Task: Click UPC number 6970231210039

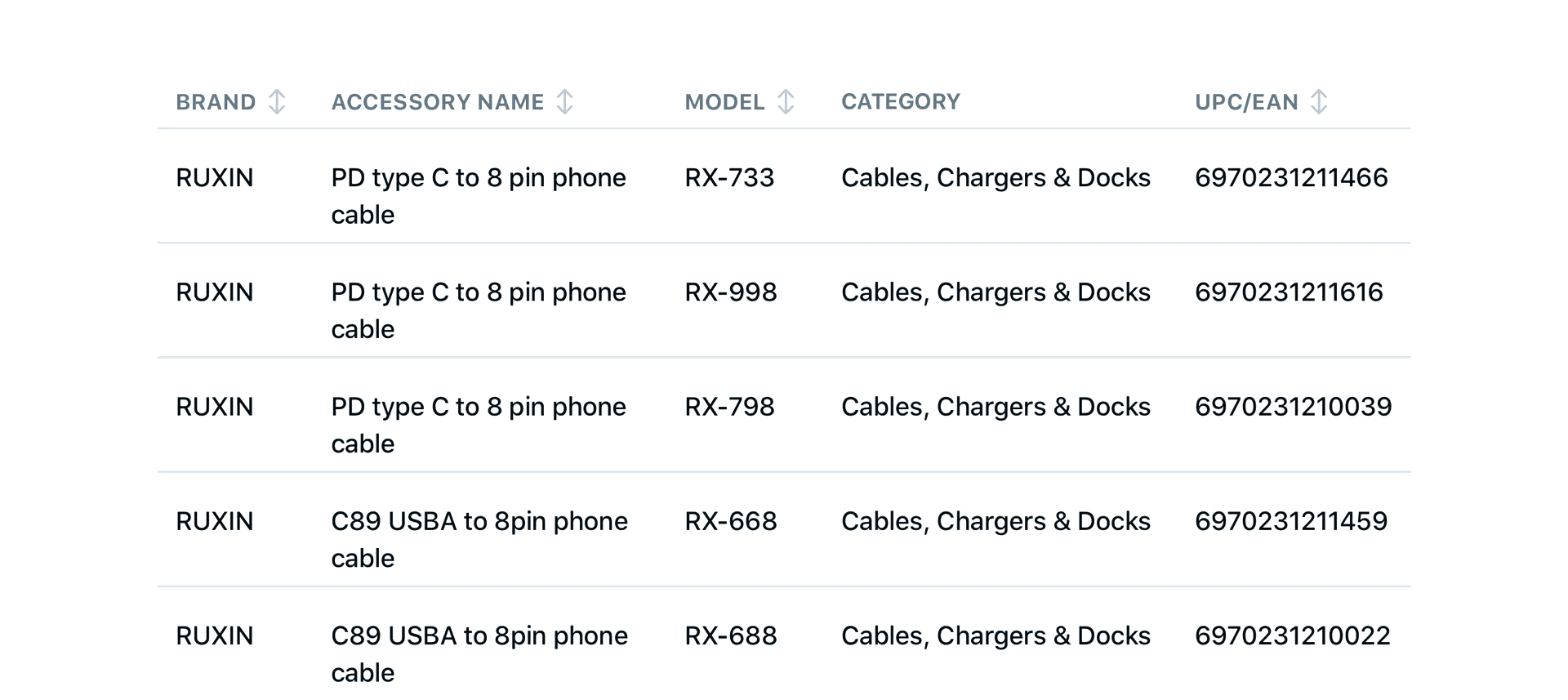Action: click(x=1294, y=407)
